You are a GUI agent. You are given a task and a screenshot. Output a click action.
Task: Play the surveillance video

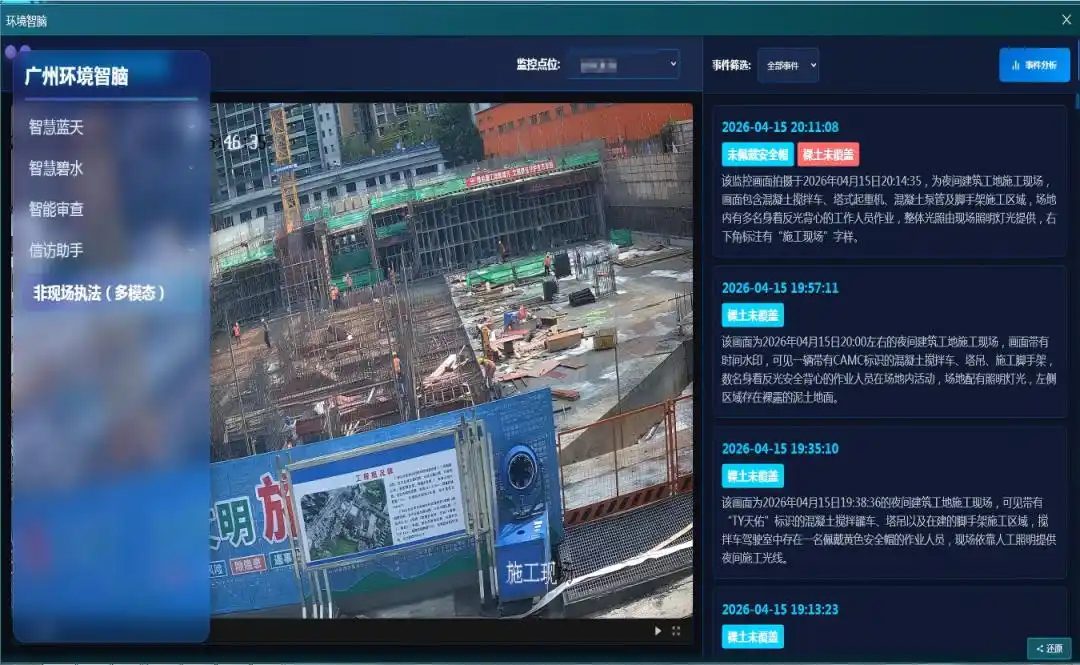coord(658,631)
